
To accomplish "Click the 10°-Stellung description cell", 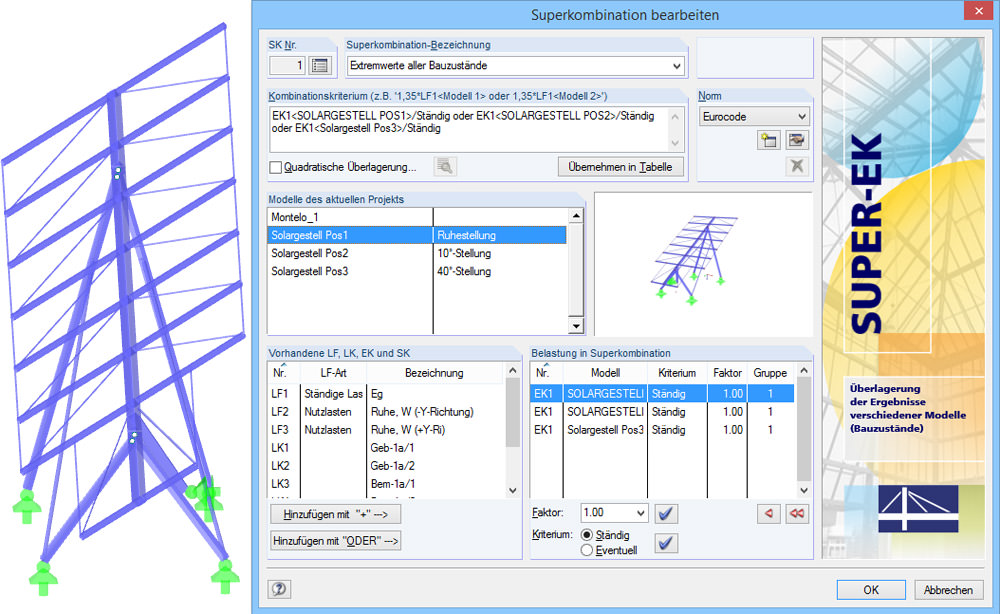I will pos(499,253).
